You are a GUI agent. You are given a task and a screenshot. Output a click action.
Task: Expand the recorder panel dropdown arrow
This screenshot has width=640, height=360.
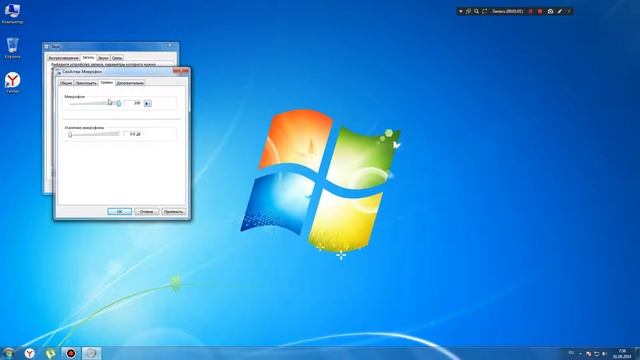461,11
